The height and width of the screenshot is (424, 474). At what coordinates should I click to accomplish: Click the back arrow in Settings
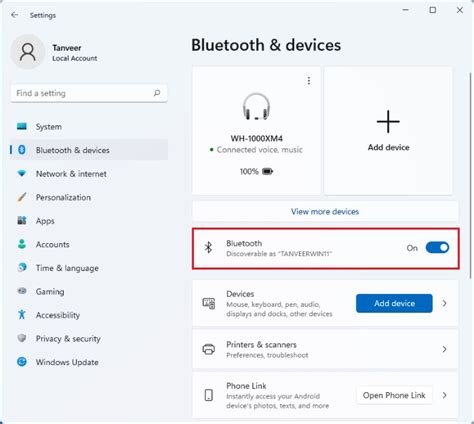14,15
